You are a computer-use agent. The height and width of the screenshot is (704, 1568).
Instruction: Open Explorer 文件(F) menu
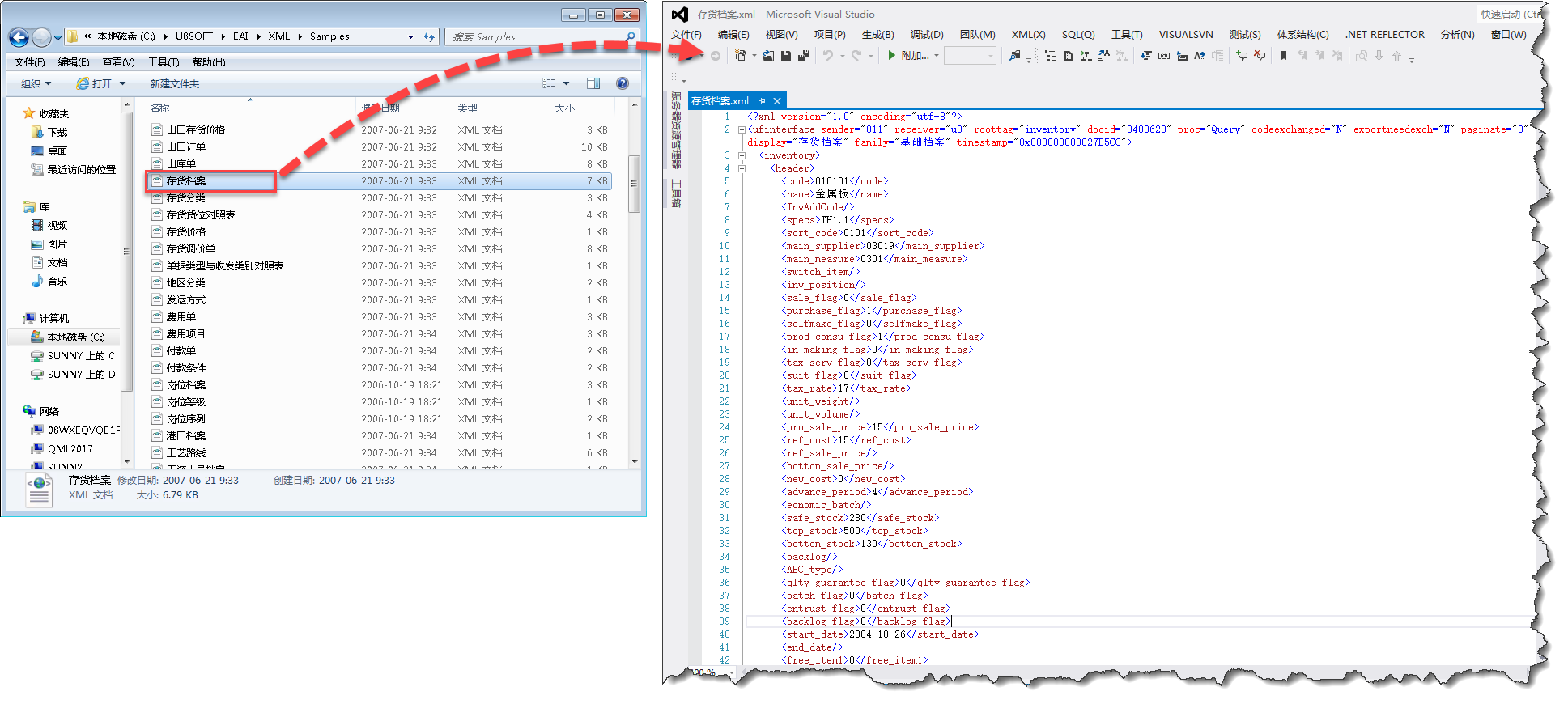tap(30, 62)
